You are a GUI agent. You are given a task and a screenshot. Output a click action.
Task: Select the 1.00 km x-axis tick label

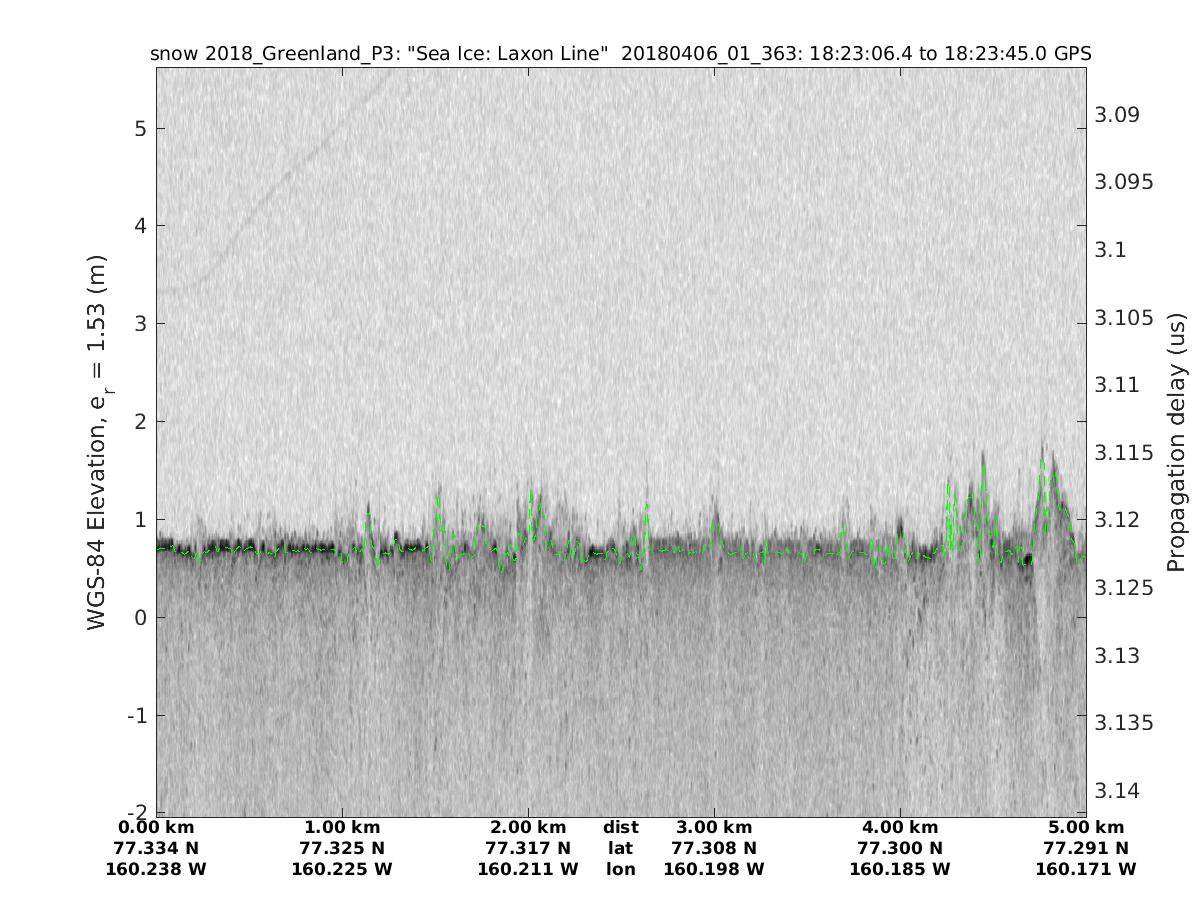tap(342, 827)
